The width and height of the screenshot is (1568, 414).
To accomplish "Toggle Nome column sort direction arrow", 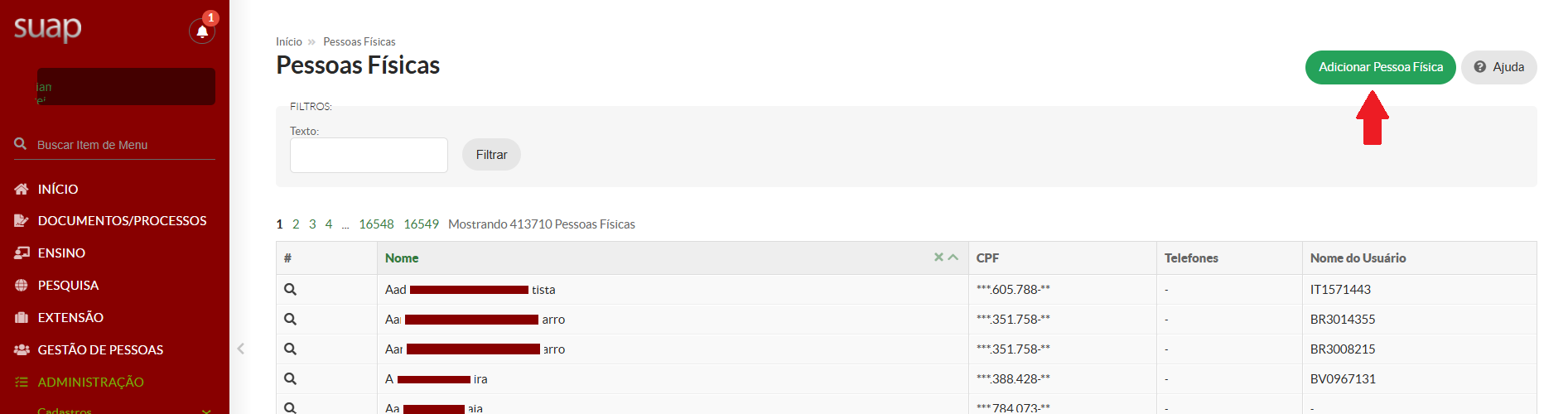I will click(x=953, y=258).
